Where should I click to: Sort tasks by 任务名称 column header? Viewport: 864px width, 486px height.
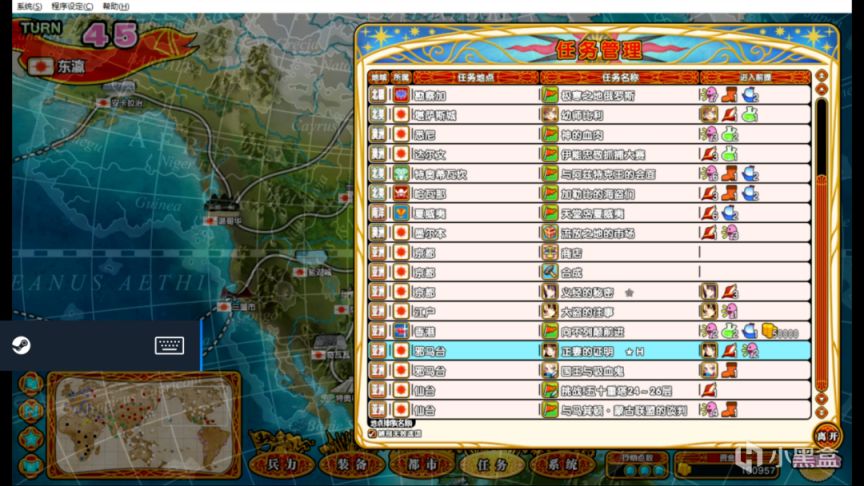point(620,78)
